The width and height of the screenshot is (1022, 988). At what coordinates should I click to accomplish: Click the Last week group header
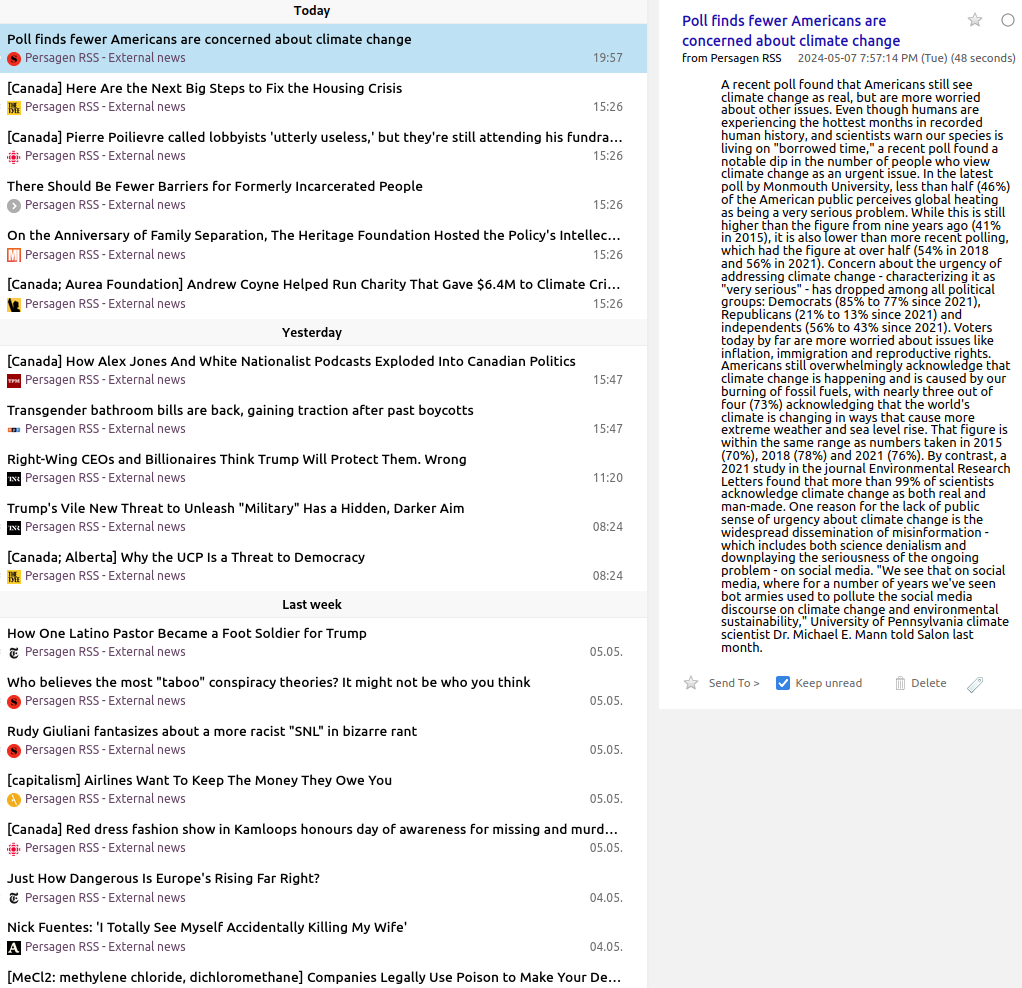click(x=312, y=604)
